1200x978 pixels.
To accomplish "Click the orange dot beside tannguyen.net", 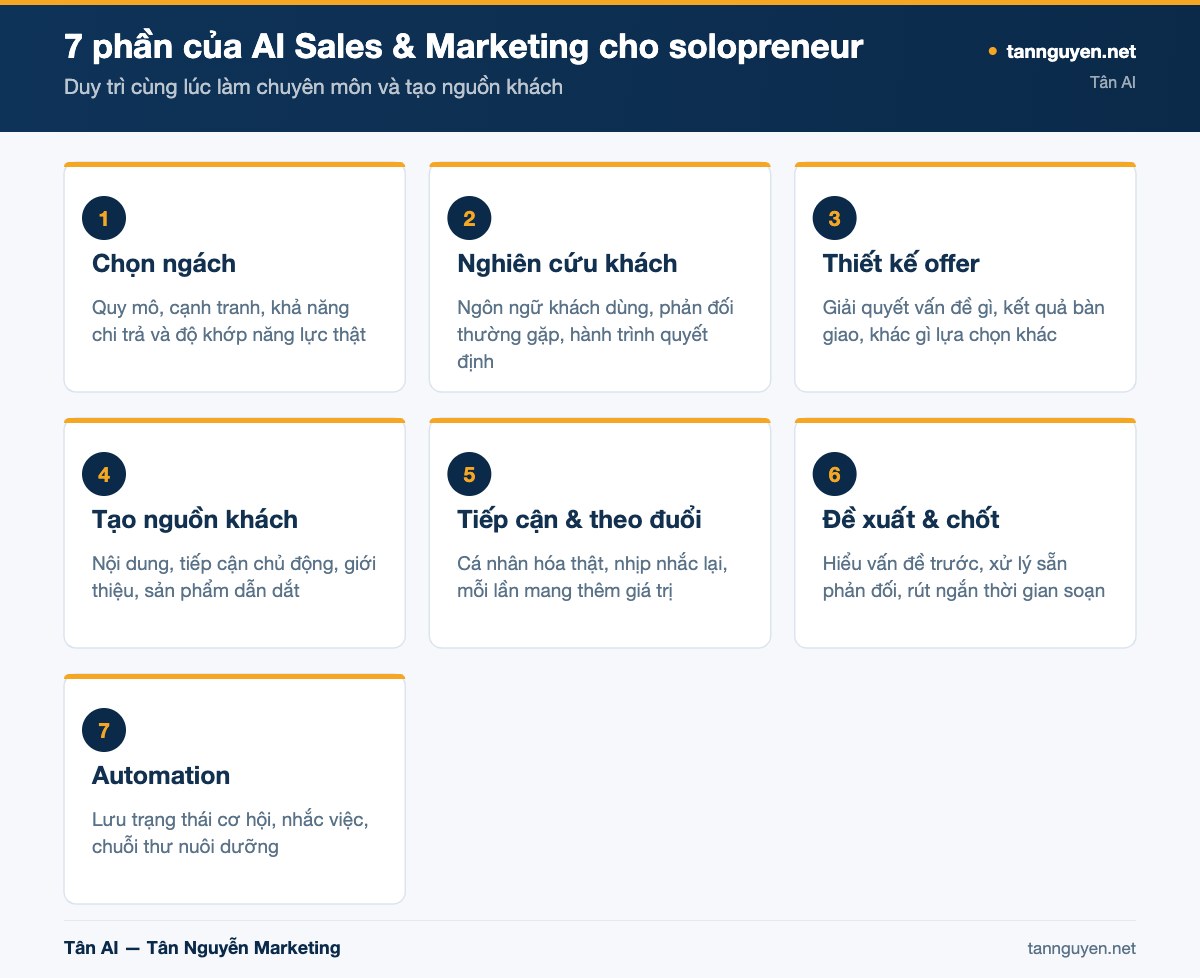I will 992,51.
